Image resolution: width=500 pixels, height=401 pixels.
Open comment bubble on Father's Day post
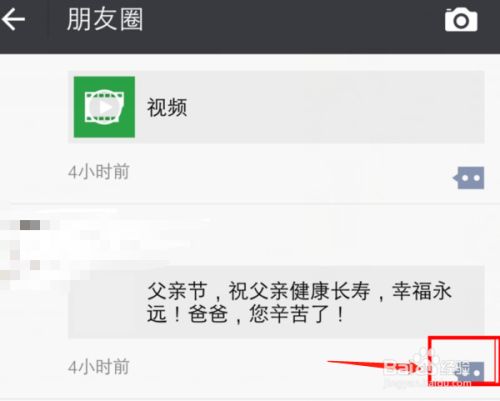(471, 372)
